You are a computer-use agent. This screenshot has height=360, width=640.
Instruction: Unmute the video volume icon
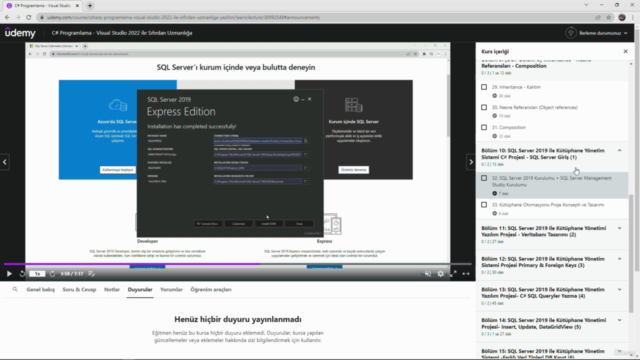(x=427, y=274)
